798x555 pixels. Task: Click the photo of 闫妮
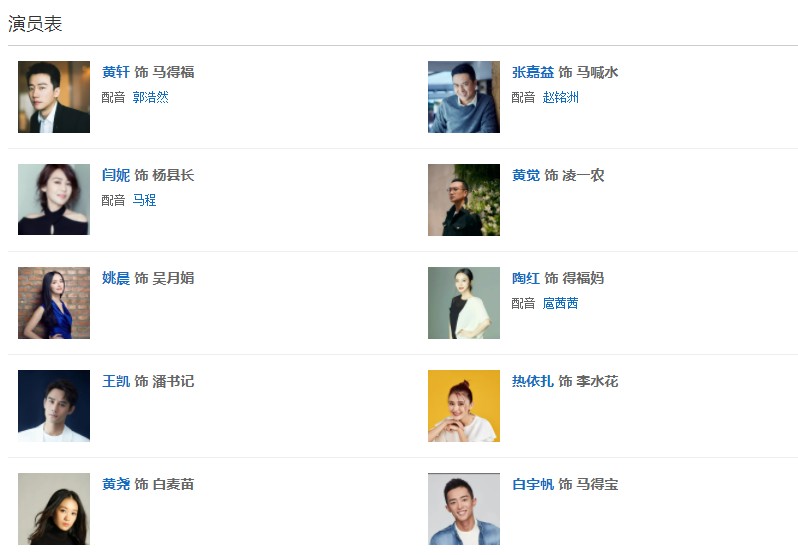click(x=54, y=200)
